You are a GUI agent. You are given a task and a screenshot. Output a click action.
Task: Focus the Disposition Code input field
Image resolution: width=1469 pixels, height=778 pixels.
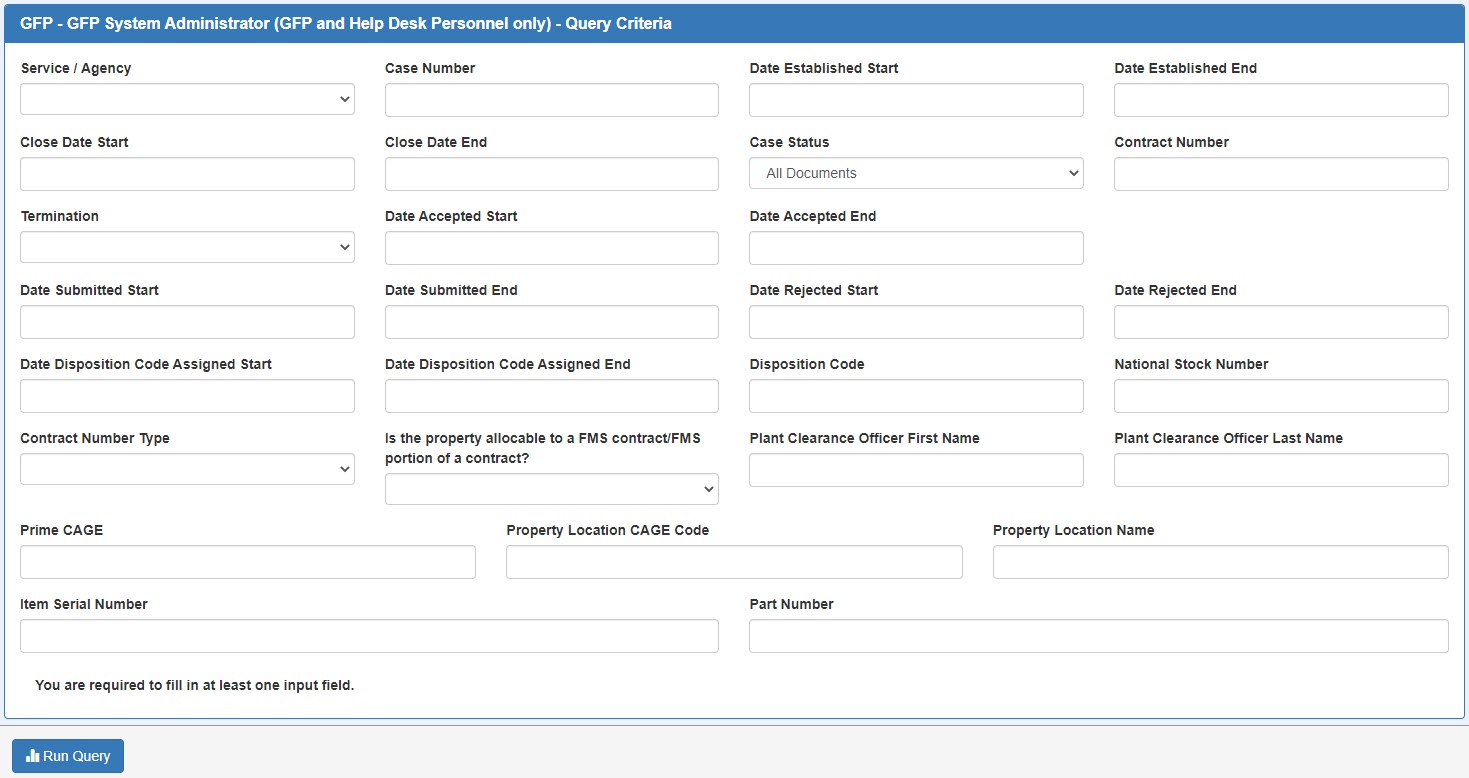[915, 395]
